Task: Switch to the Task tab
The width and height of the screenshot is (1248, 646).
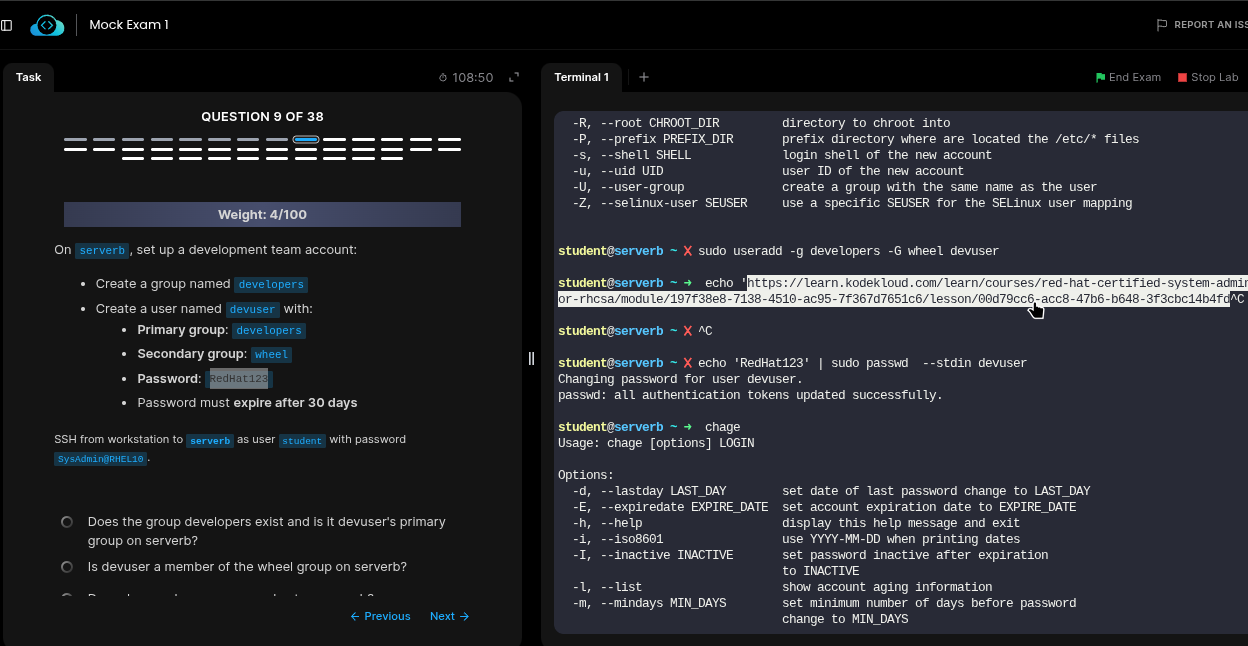Action: [28, 77]
